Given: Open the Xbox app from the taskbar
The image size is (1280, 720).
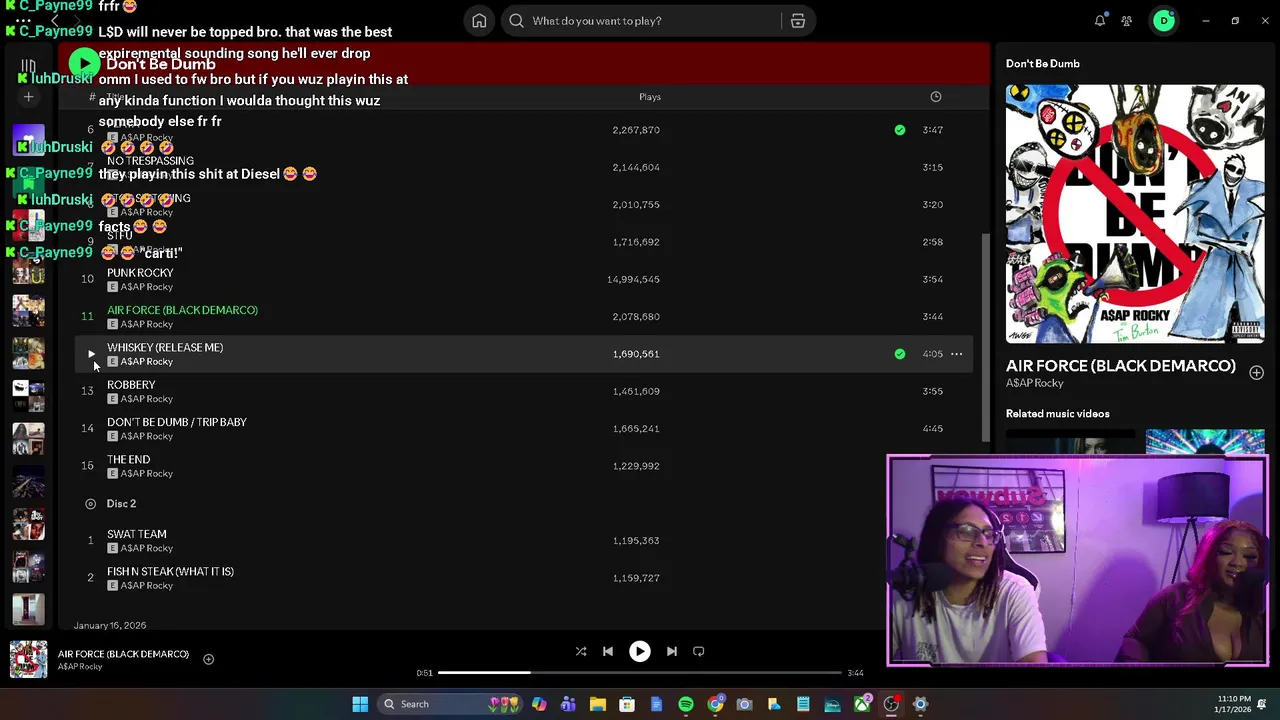Looking at the screenshot, I should coord(862,704).
